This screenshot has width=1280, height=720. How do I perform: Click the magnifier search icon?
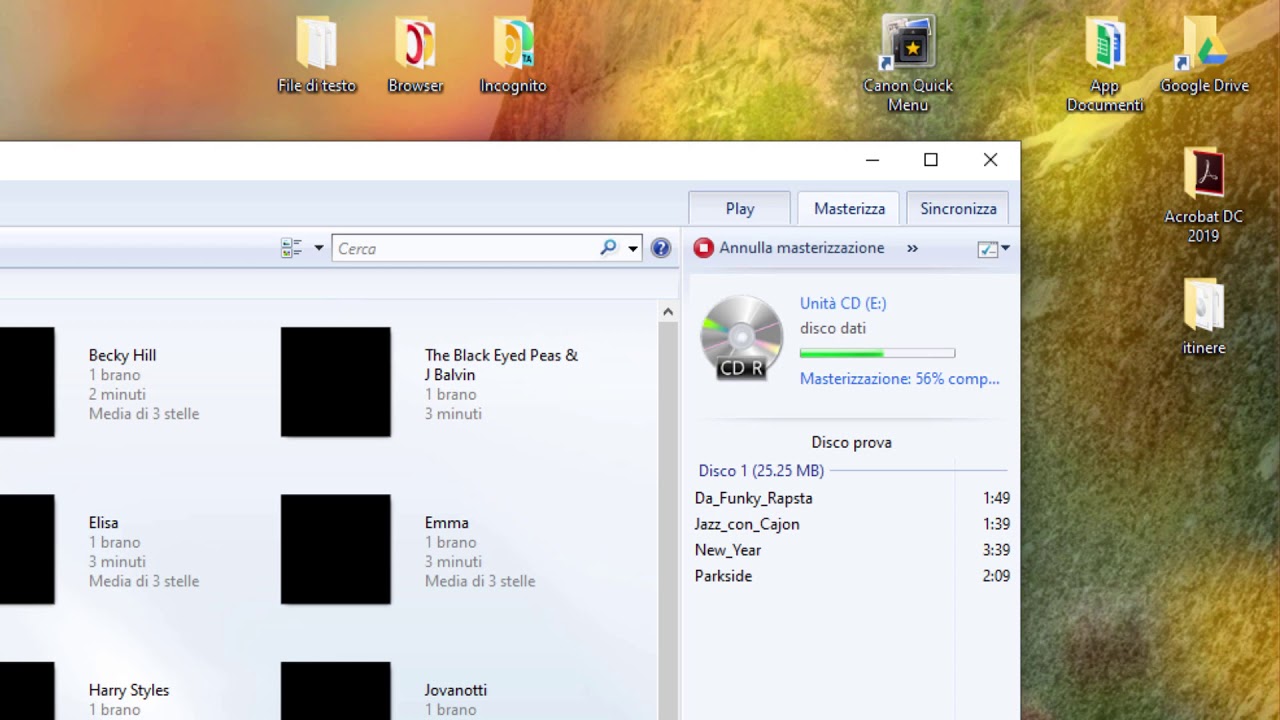pyautogui.click(x=608, y=248)
